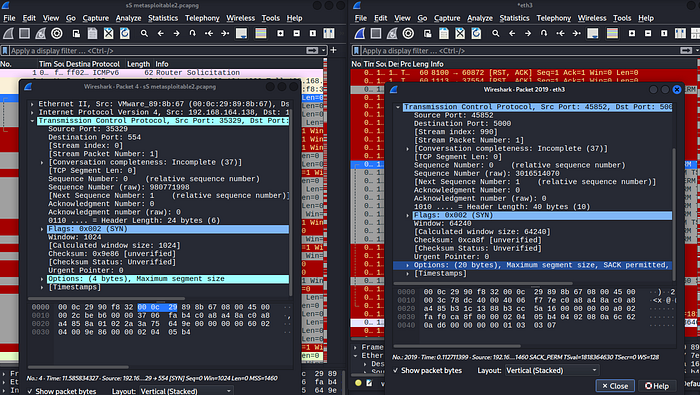Expand Conversation completeness row in Packet 2019 dialog
Screen dimensions: 700x395
click(x=408, y=149)
